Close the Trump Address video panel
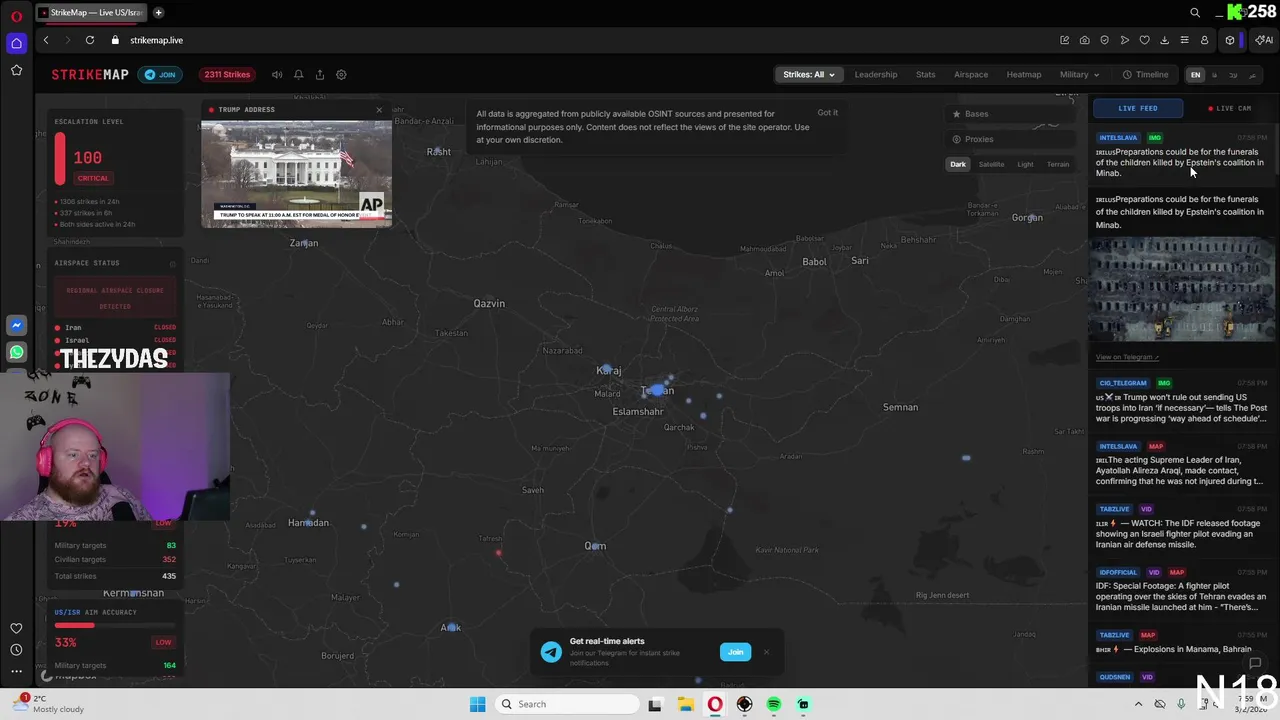The height and width of the screenshot is (720, 1280). [x=379, y=109]
